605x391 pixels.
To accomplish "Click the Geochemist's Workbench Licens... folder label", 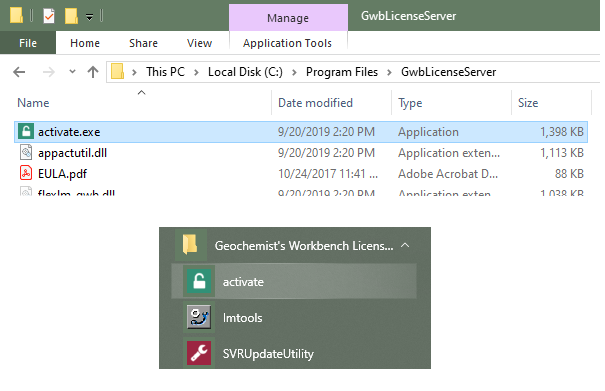I will click(x=304, y=245).
